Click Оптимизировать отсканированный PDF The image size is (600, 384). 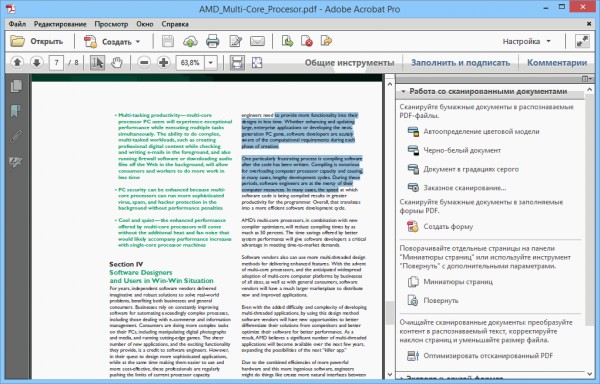click(x=488, y=356)
